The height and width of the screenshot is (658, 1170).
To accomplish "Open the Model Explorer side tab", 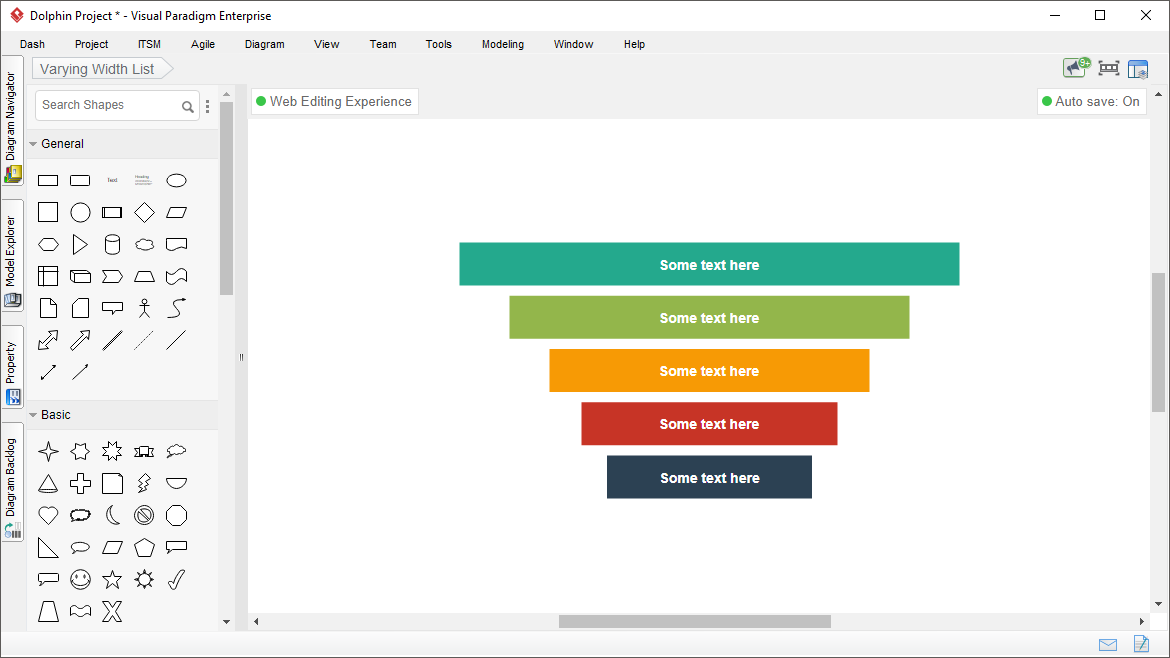I will coord(12,255).
